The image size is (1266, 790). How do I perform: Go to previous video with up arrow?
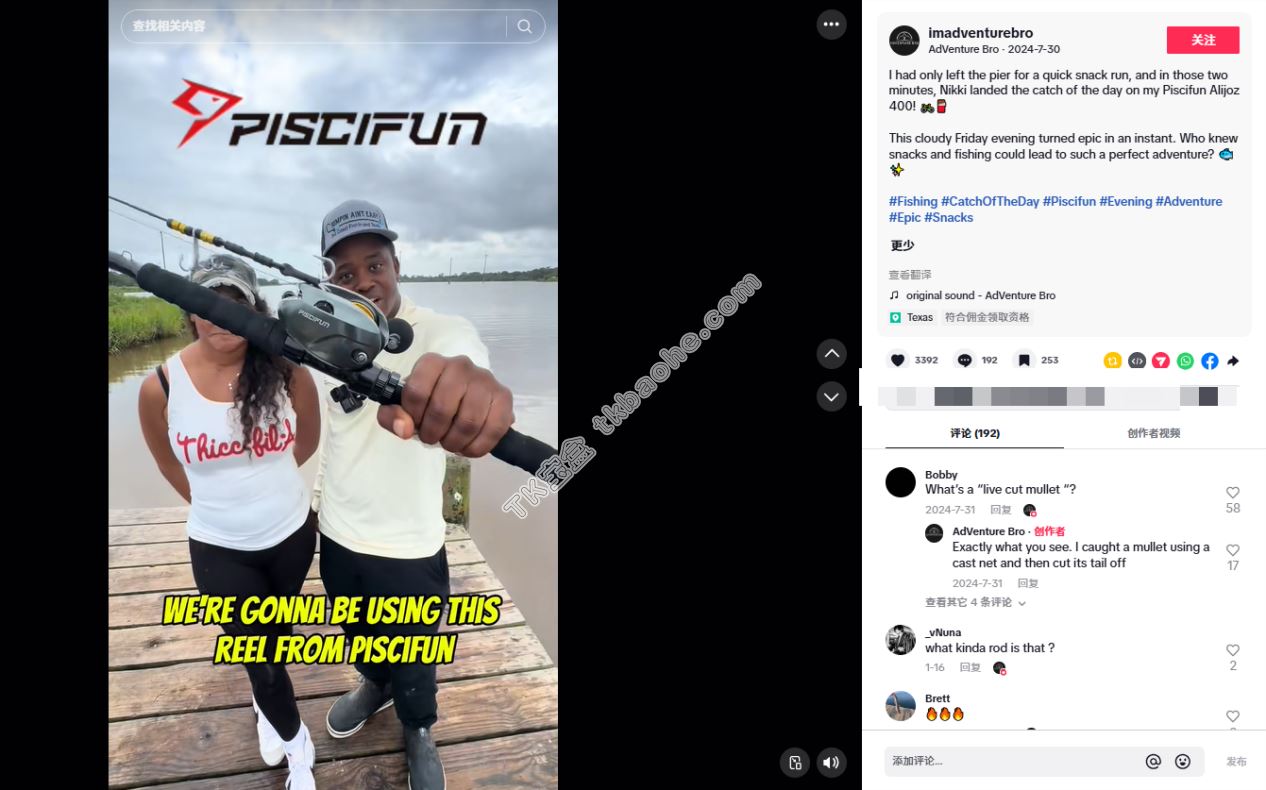831,354
